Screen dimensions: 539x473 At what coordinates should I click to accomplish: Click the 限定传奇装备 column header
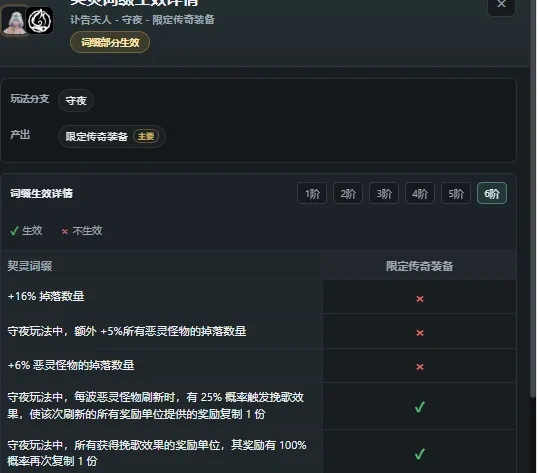pyautogui.click(x=419, y=266)
